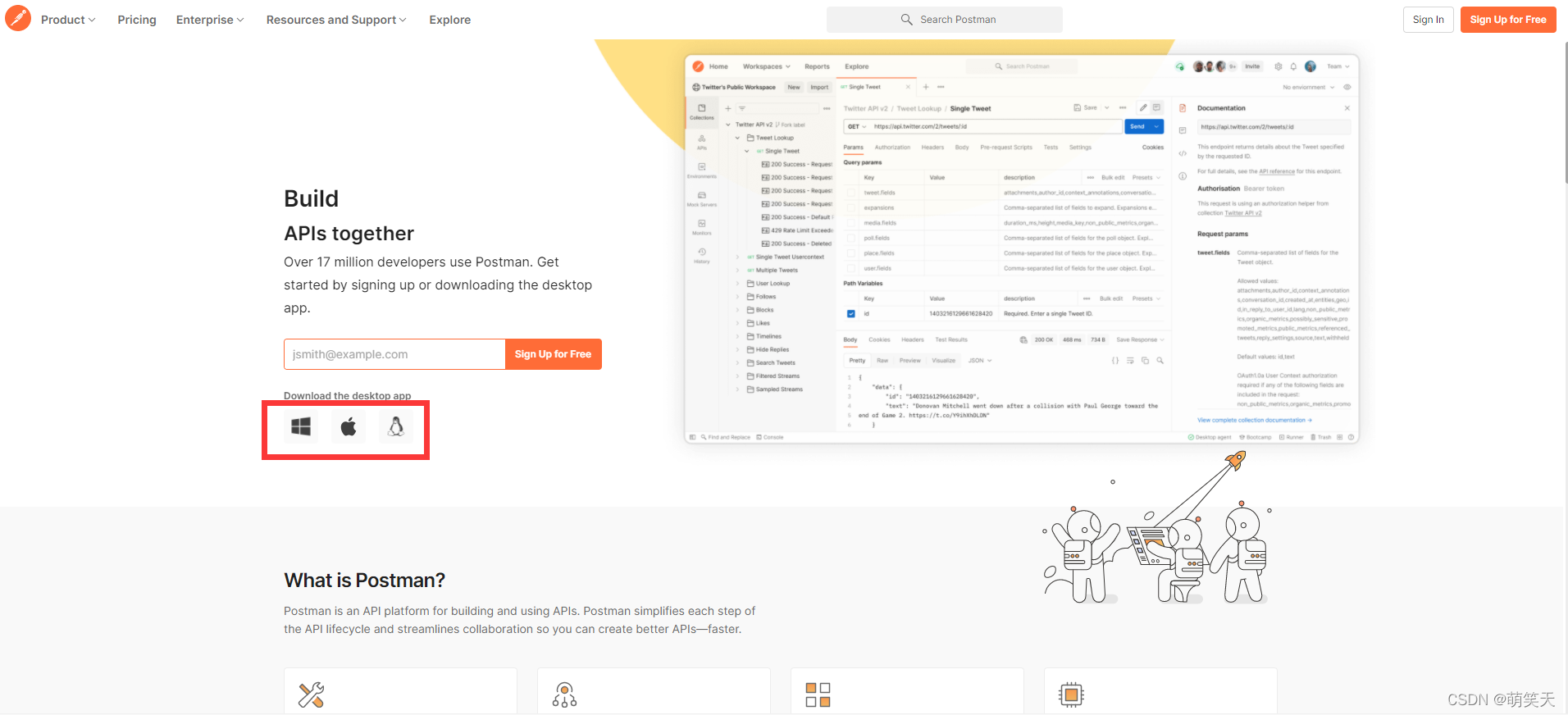1568x715 pixels.
Task: Select Sampled Streams folder in the collection tree
Action: (x=775, y=389)
